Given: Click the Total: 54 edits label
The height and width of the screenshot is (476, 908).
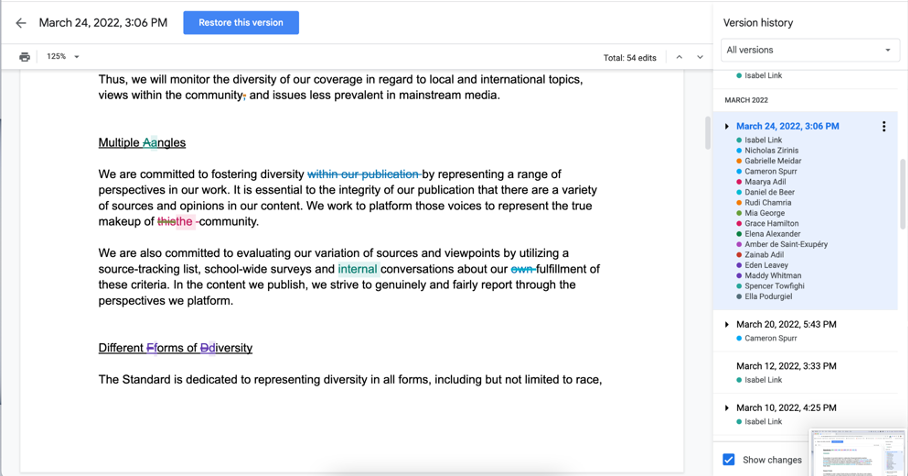Looking at the screenshot, I should point(629,58).
